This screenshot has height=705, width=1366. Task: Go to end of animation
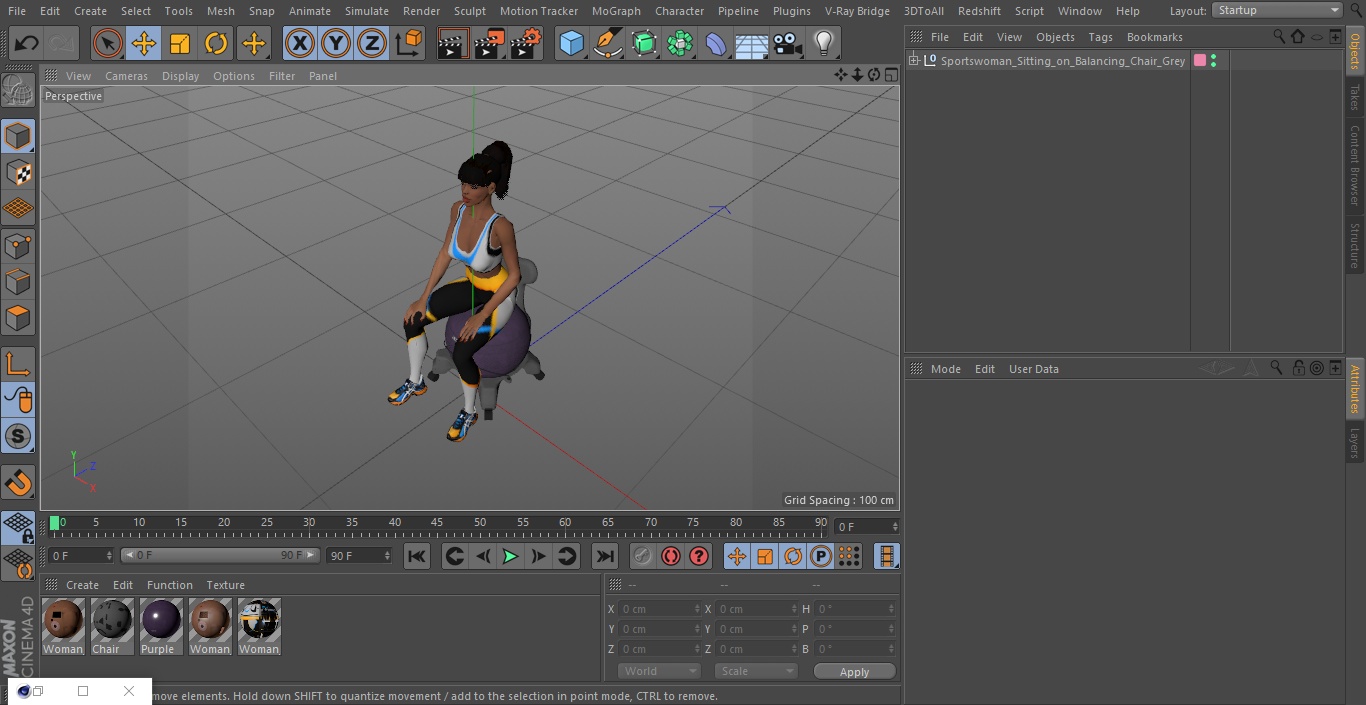(605, 557)
